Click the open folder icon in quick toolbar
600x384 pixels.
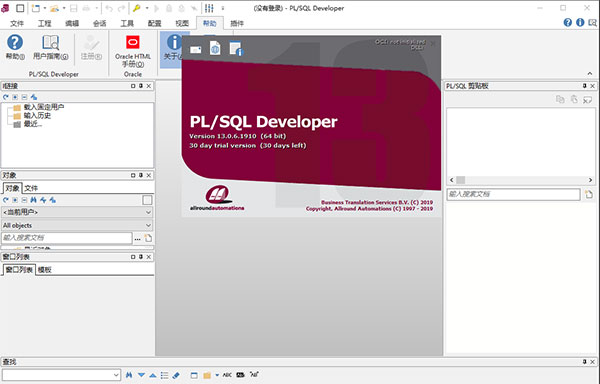(x=54, y=8)
